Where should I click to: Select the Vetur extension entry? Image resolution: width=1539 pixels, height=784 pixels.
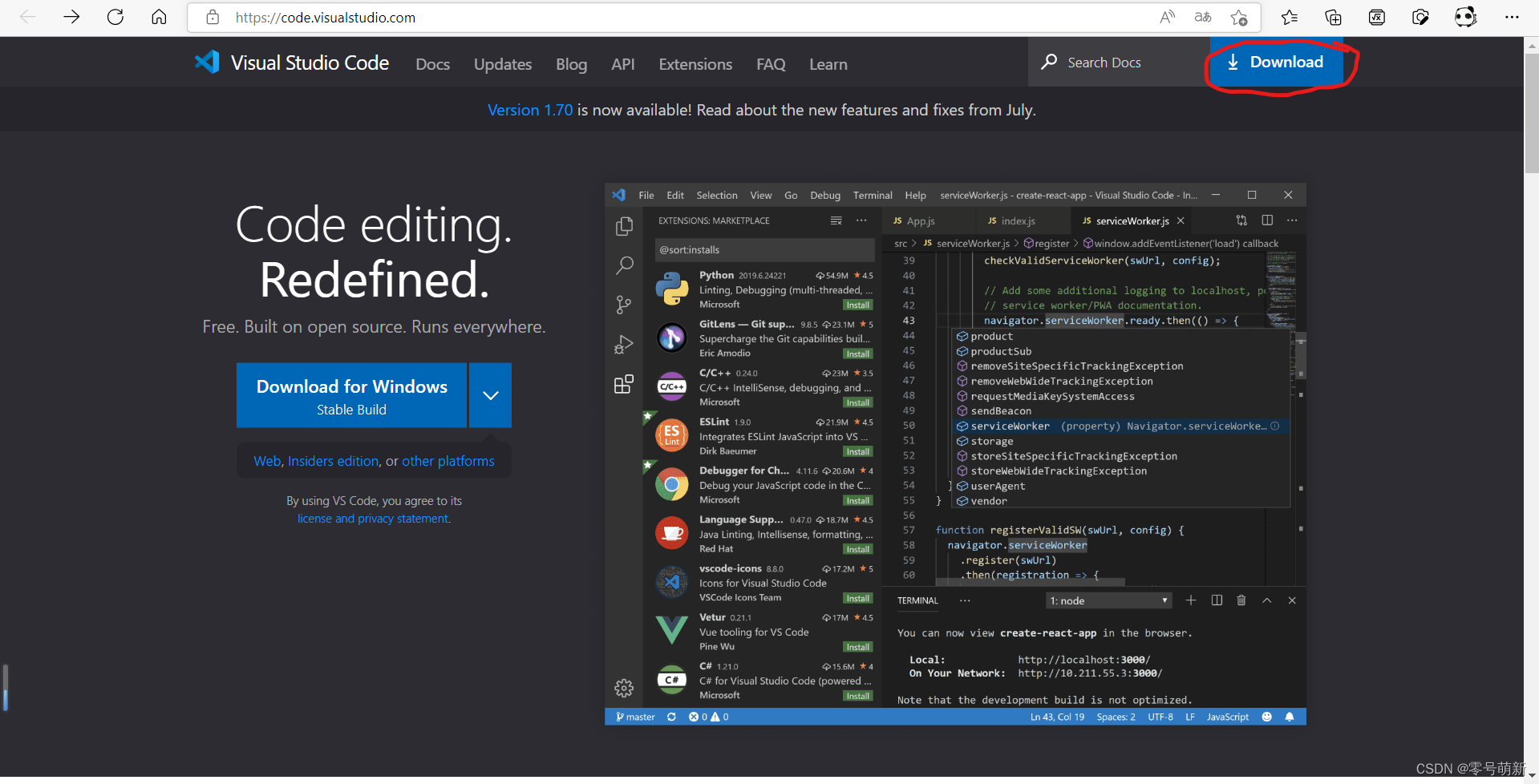(764, 632)
